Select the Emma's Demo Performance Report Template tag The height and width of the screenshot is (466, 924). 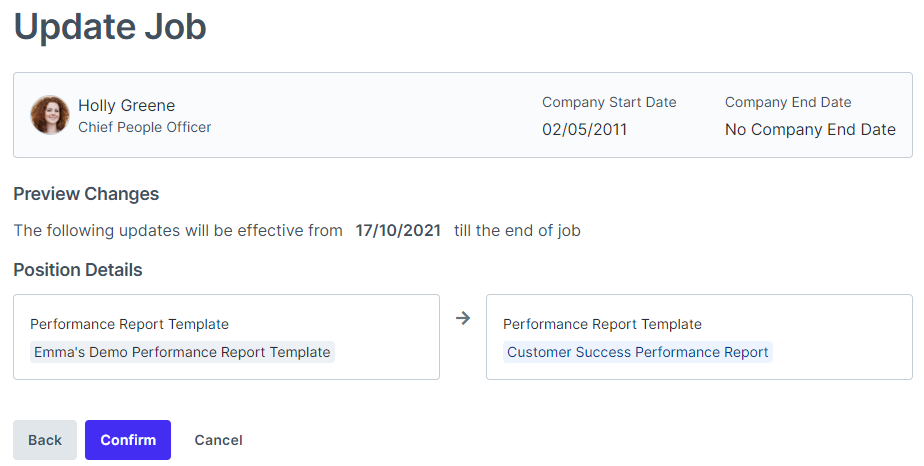[x=182, y=352]
